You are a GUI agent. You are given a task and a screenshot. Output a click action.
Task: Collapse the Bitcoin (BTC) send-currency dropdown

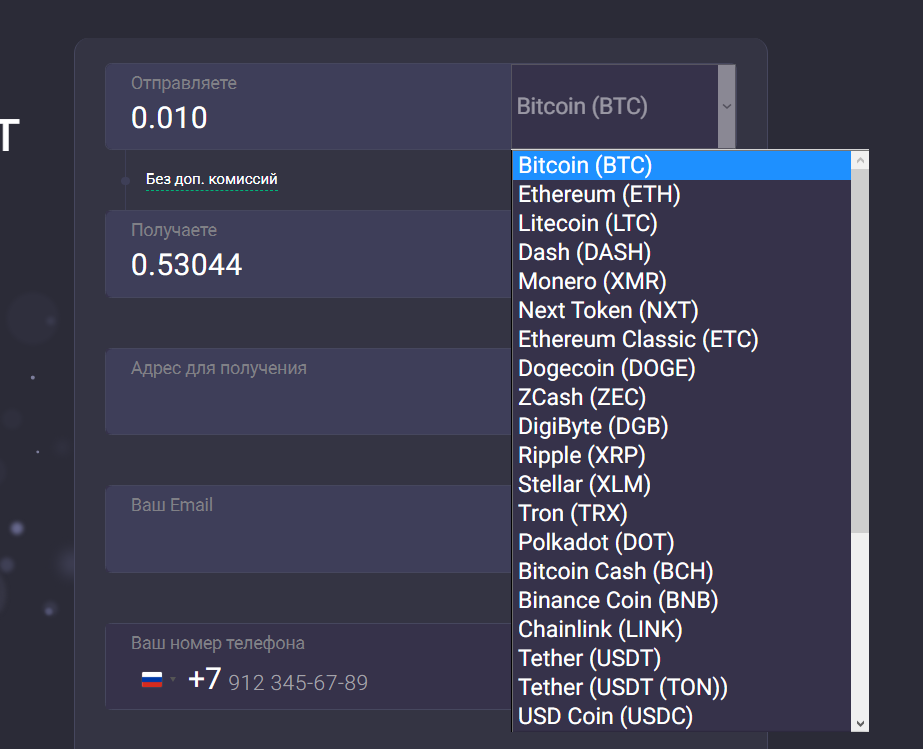click(x=623, y=107)
